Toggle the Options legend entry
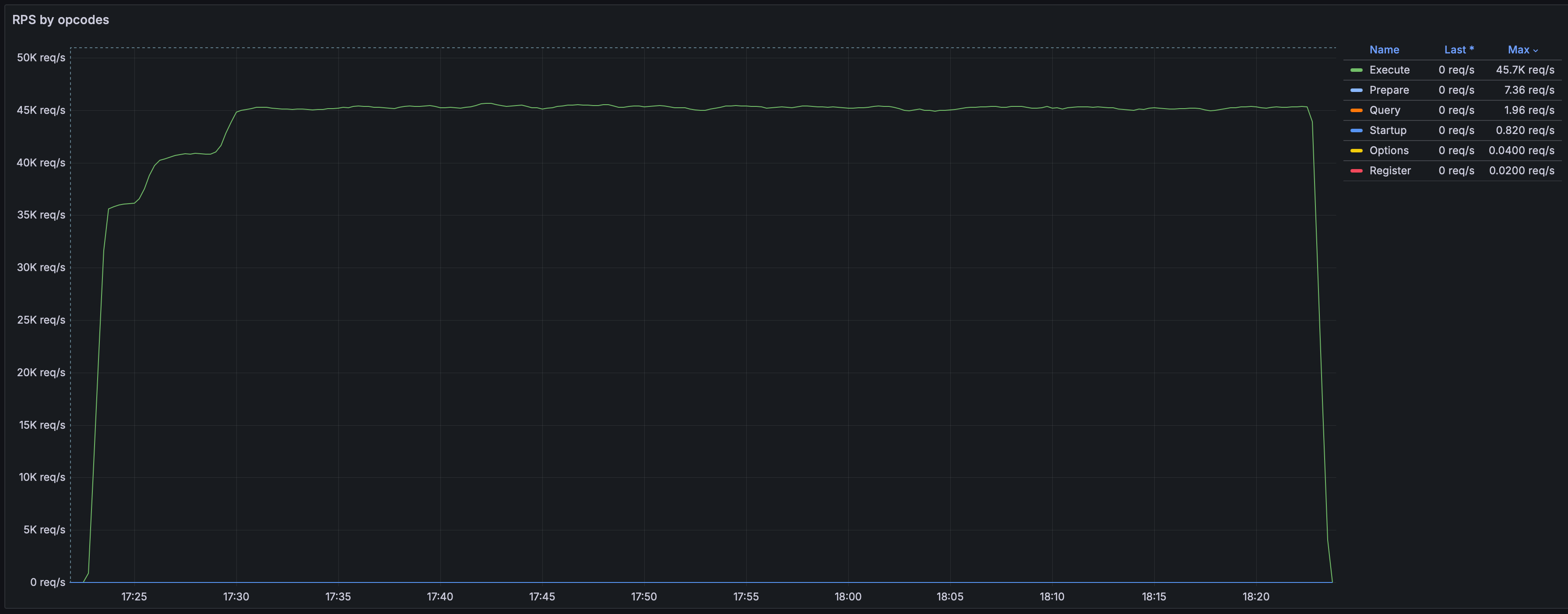 [x=1389, y=151]
